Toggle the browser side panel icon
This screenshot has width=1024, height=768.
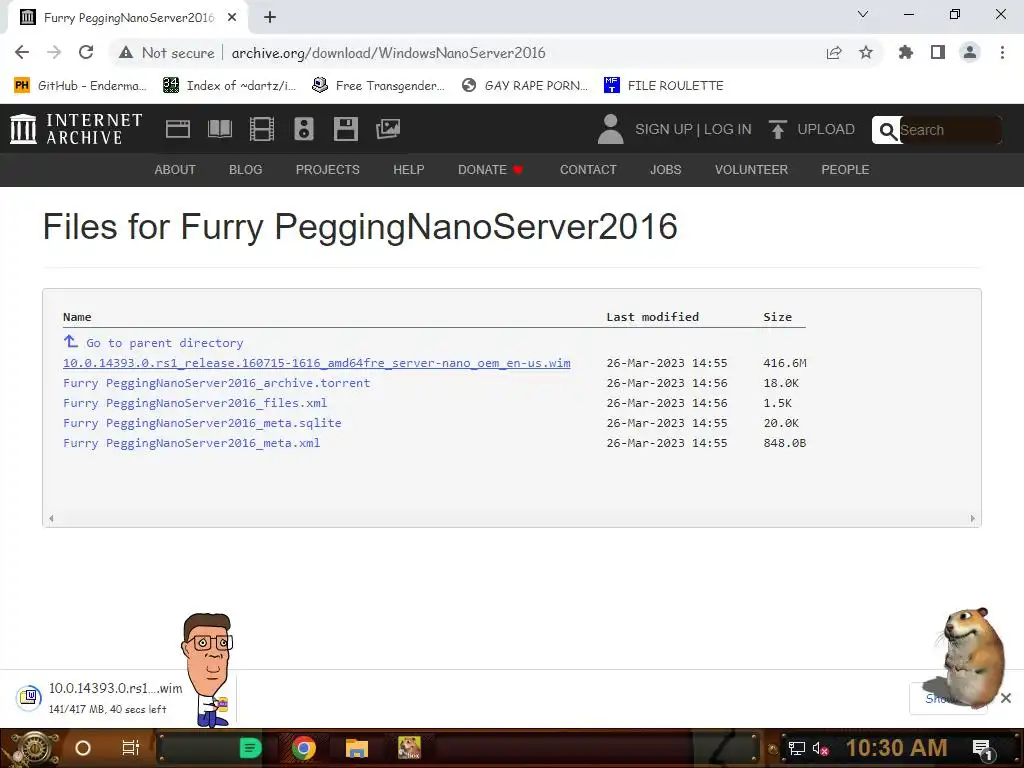point(938,52)
